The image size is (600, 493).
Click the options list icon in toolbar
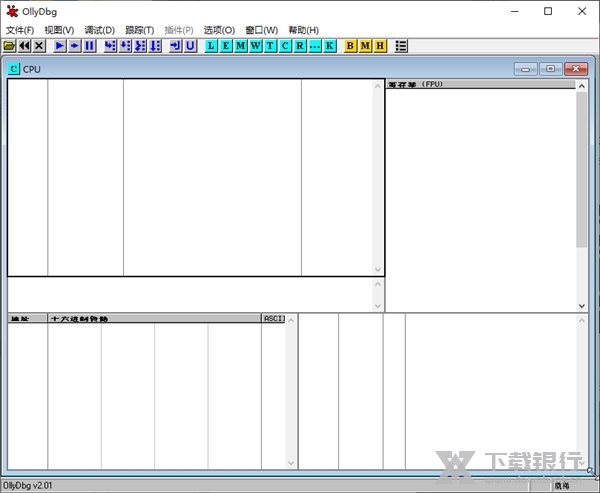pyautogui.click(x=401, y=46)
